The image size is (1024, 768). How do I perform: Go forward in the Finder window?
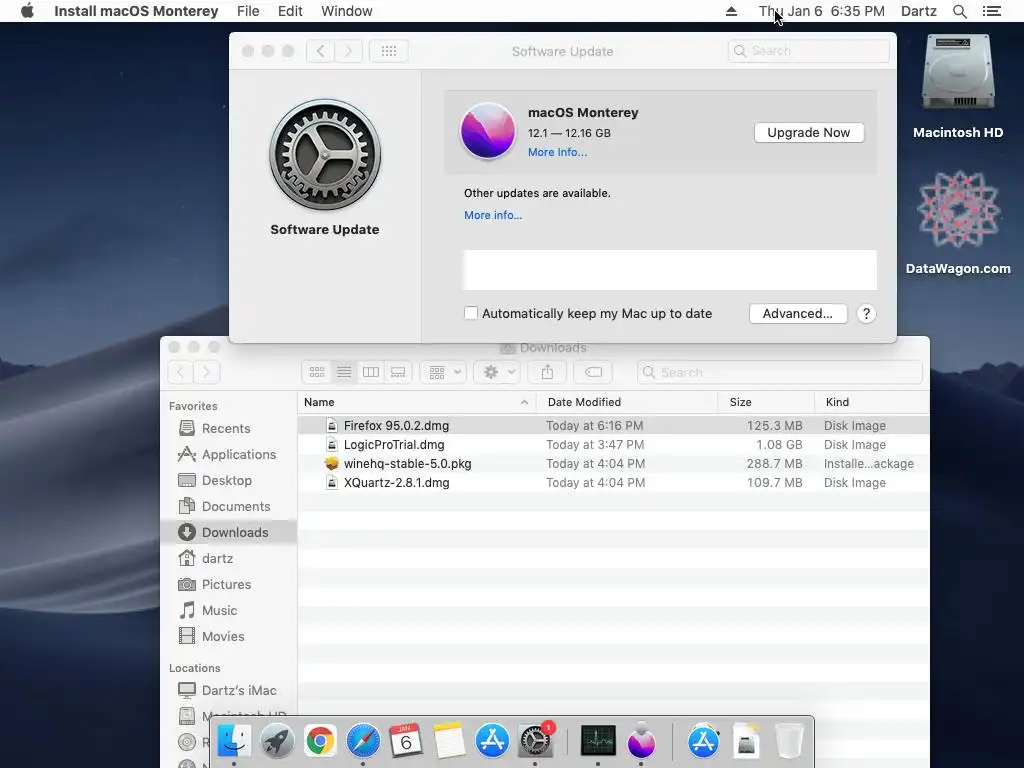206,372
